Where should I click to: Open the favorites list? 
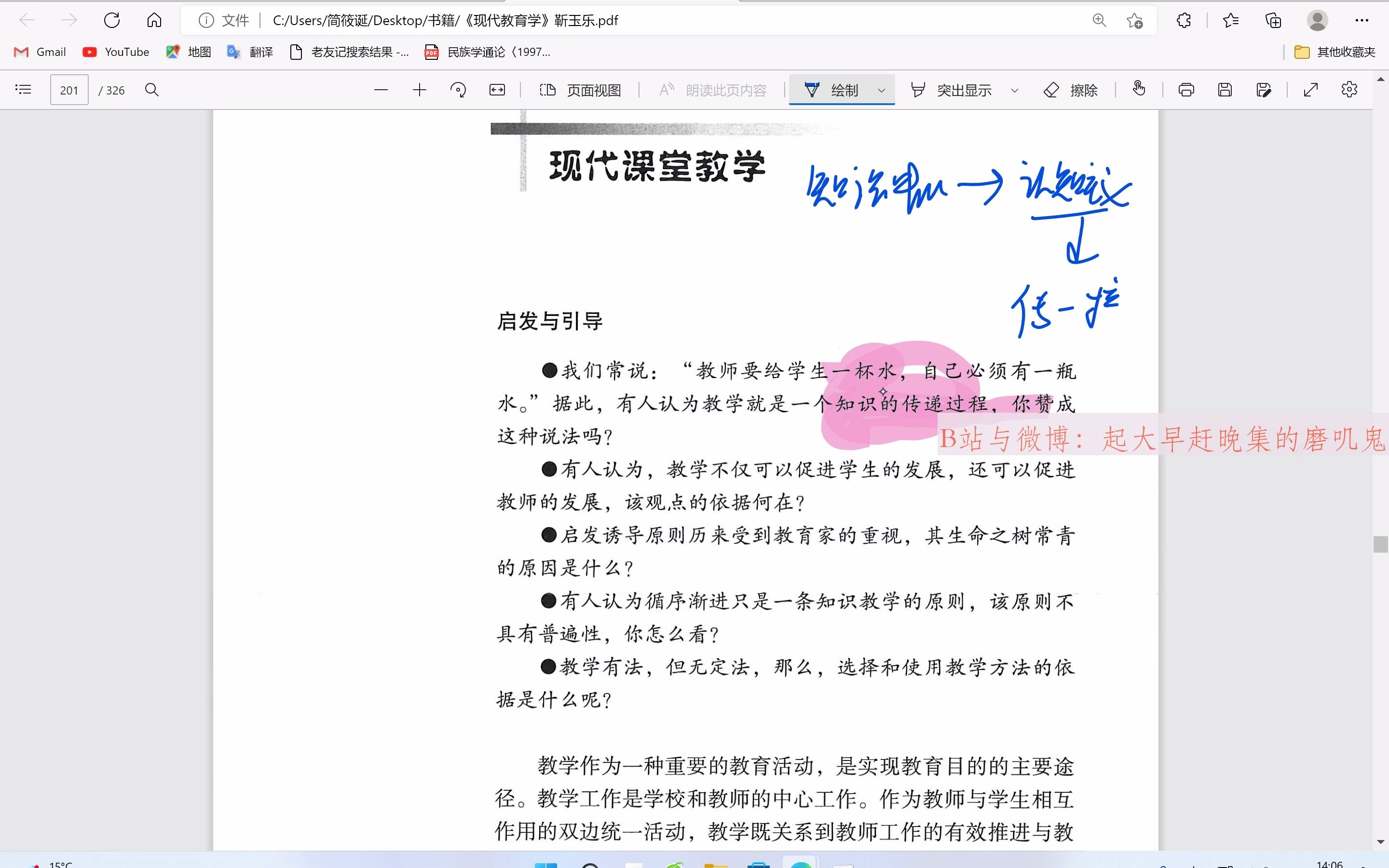[x=1230, y=21]
